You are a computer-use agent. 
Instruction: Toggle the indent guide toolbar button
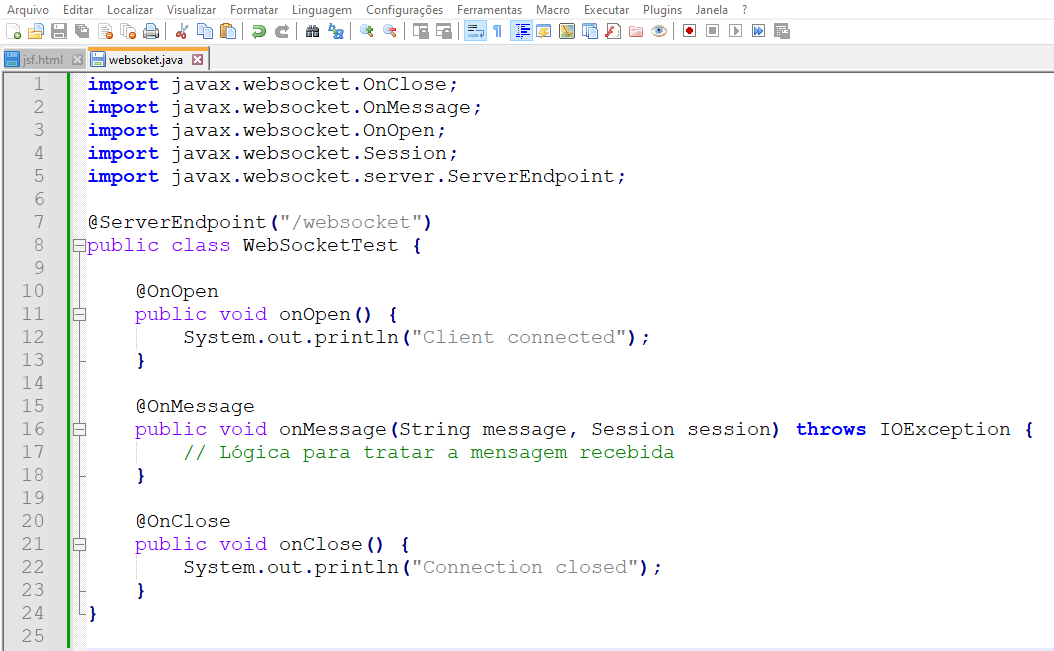coord(521,31)
